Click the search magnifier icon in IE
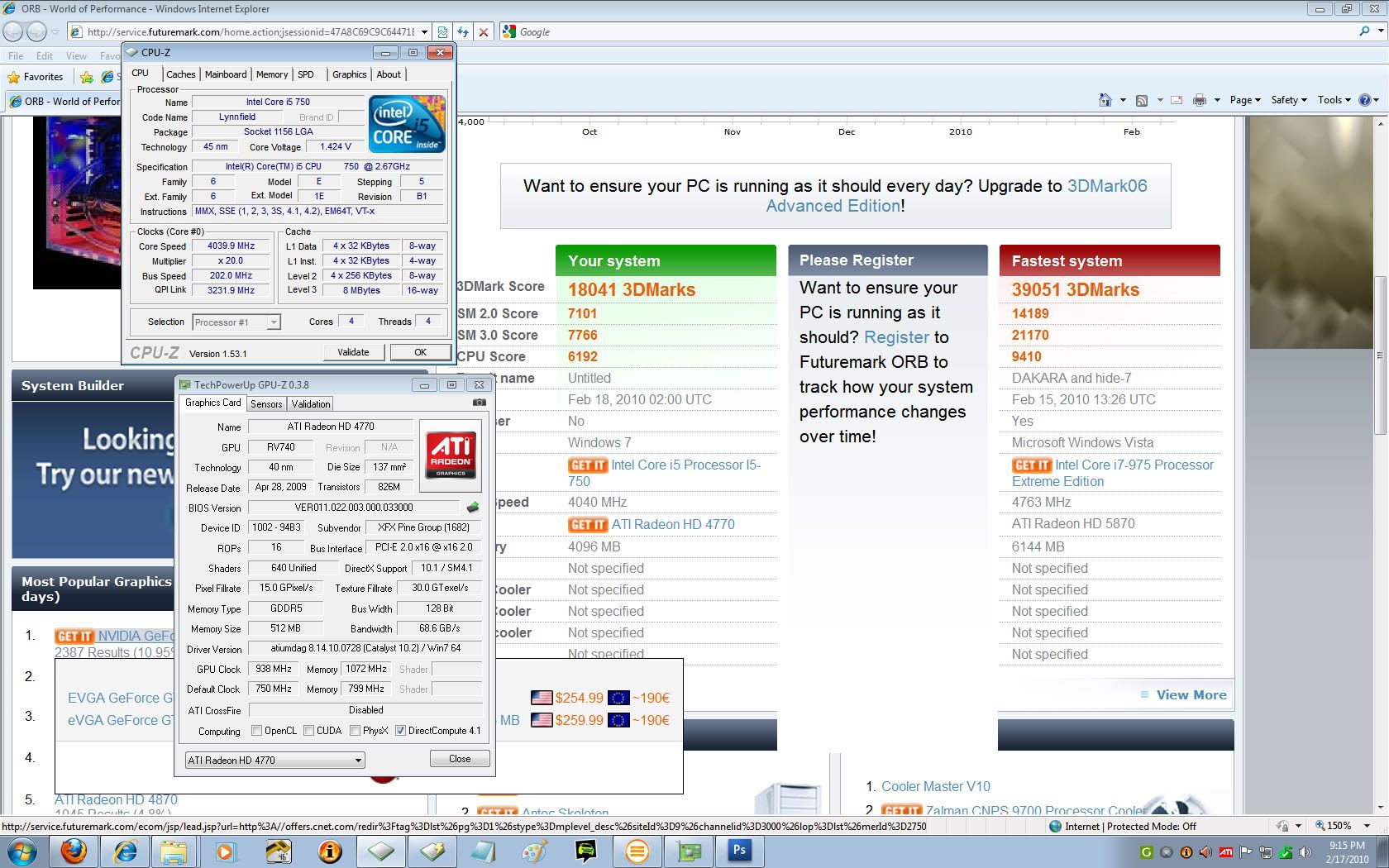The image size is (1389, 868). (x=1364, y=31)
